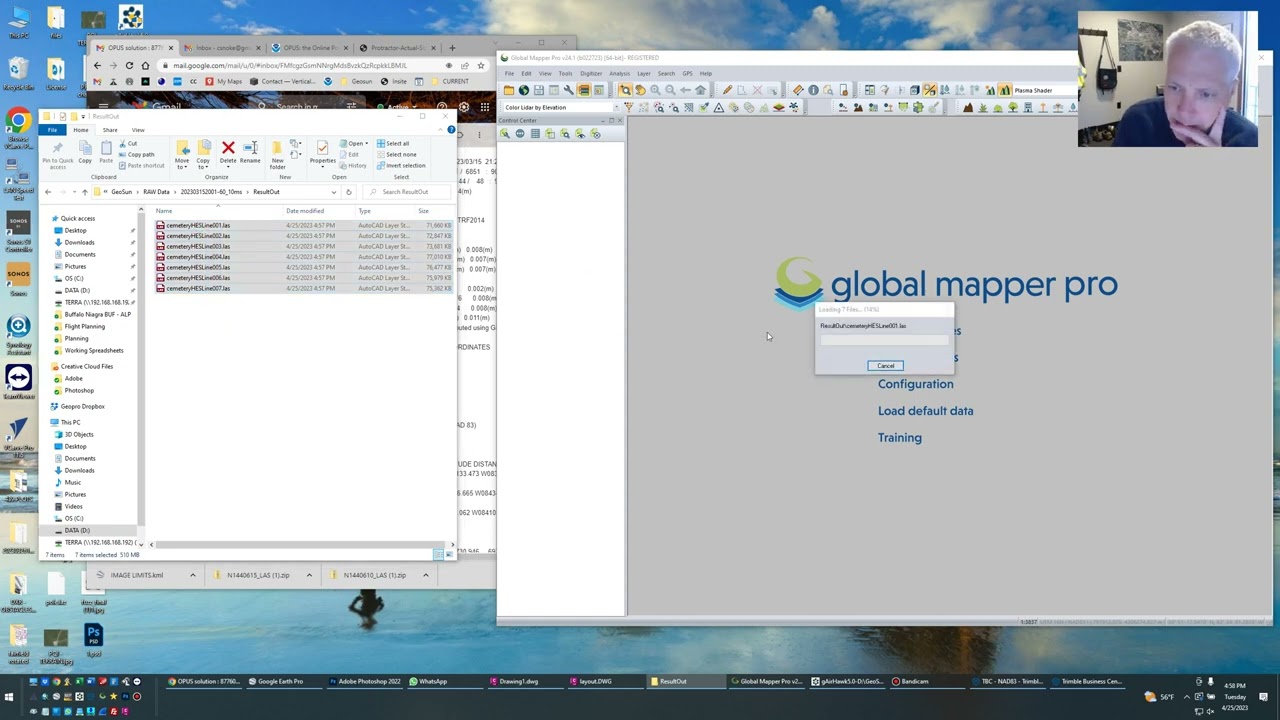Select the Feature Info tool in Global Mapper

813,90
